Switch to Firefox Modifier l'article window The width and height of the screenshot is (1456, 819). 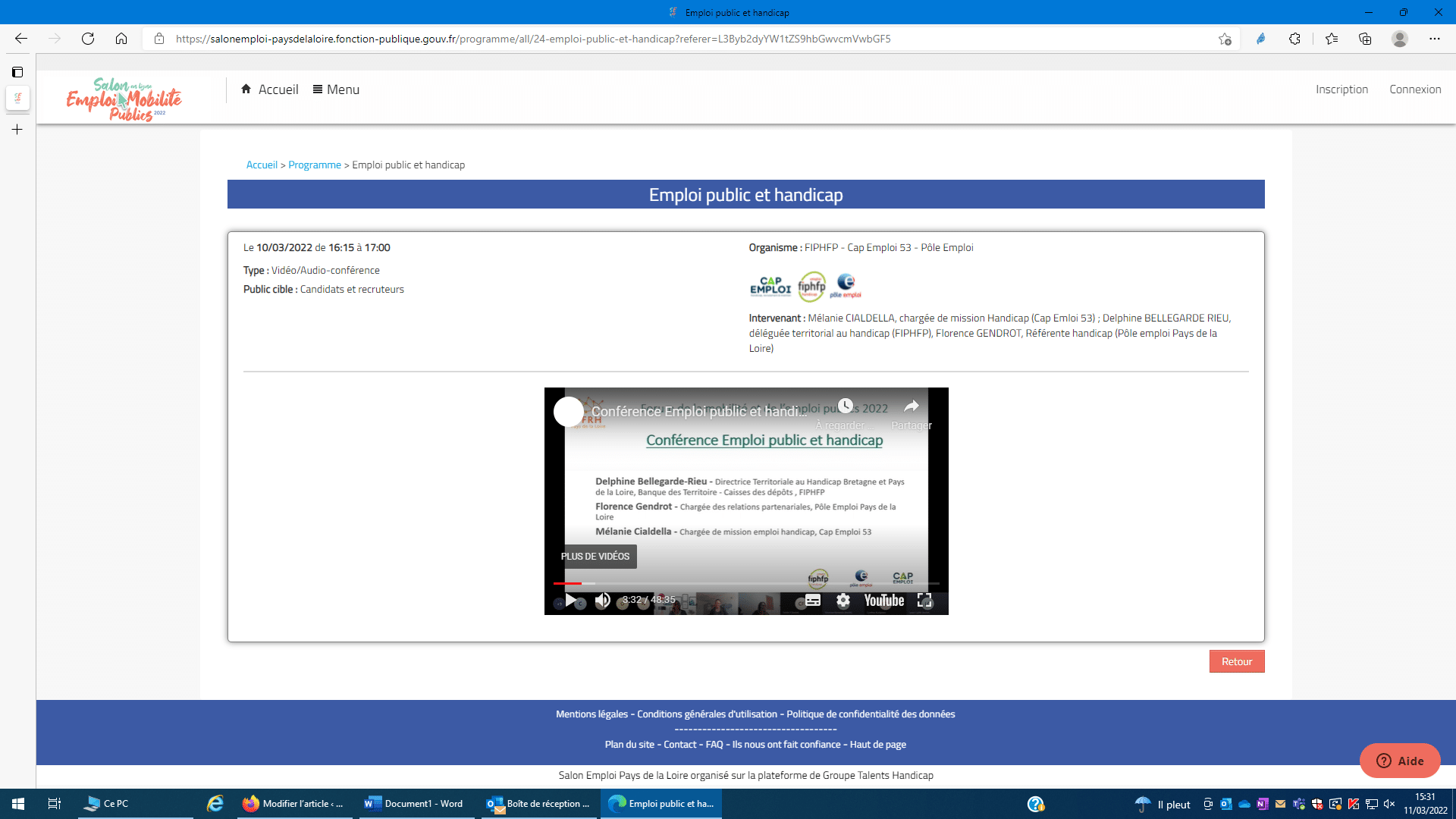click(293, 804)
